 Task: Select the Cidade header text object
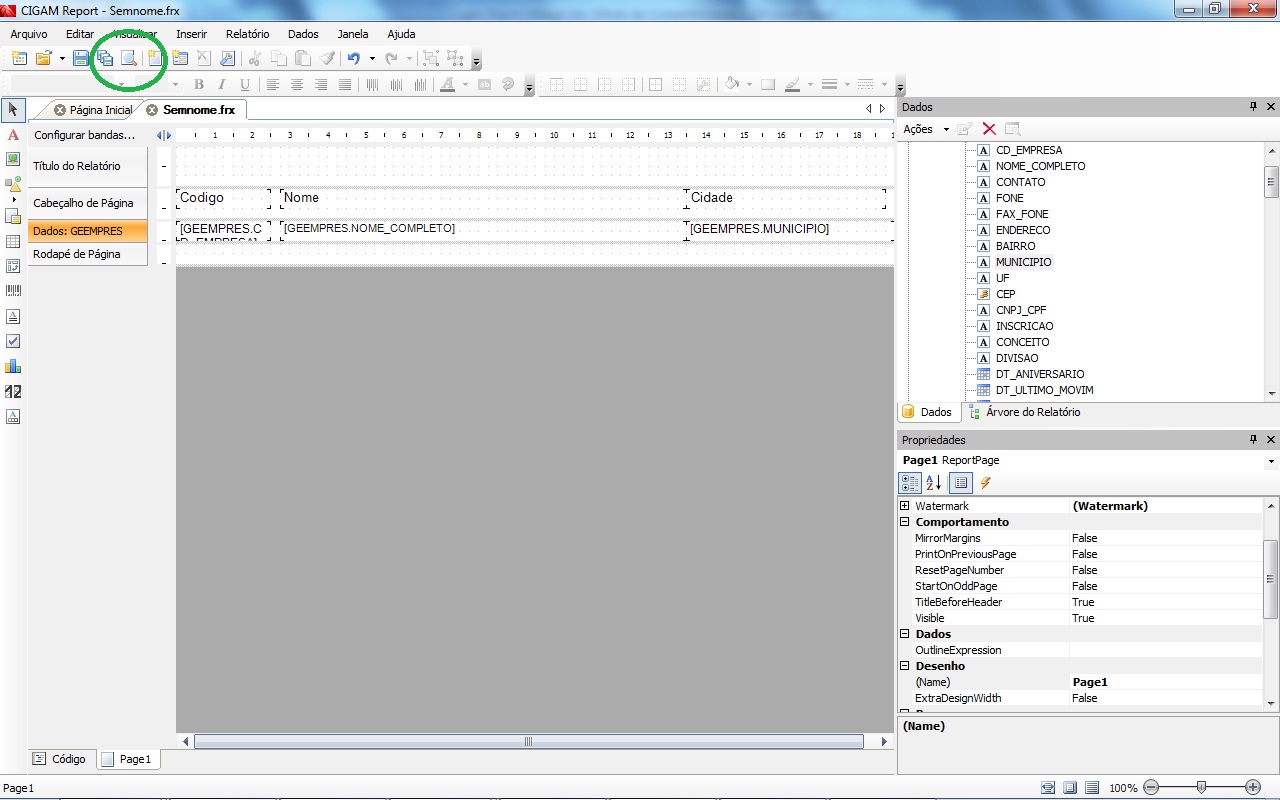tap(786, 198)
